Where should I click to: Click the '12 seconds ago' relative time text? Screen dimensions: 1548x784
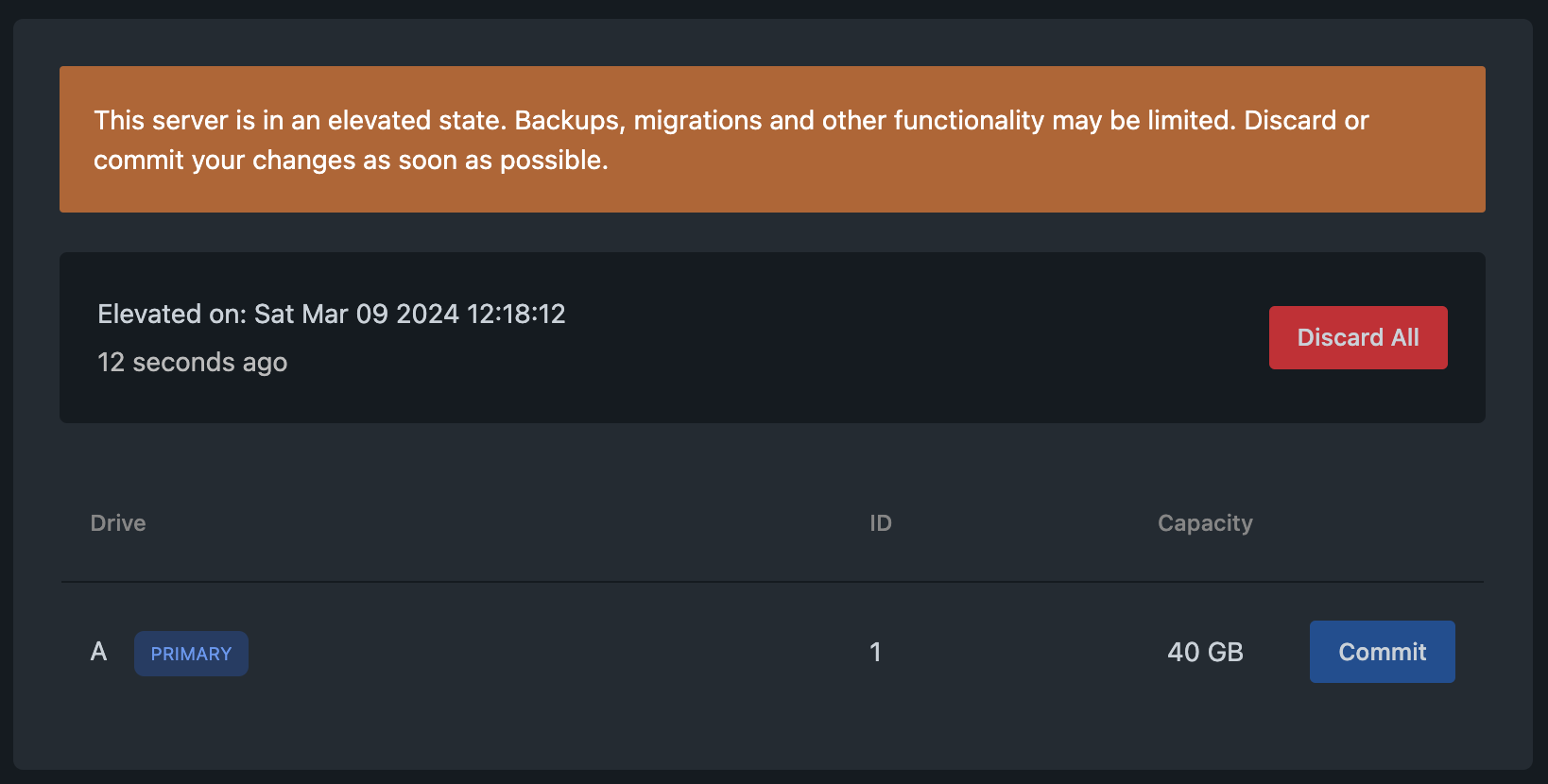(193, 363)
